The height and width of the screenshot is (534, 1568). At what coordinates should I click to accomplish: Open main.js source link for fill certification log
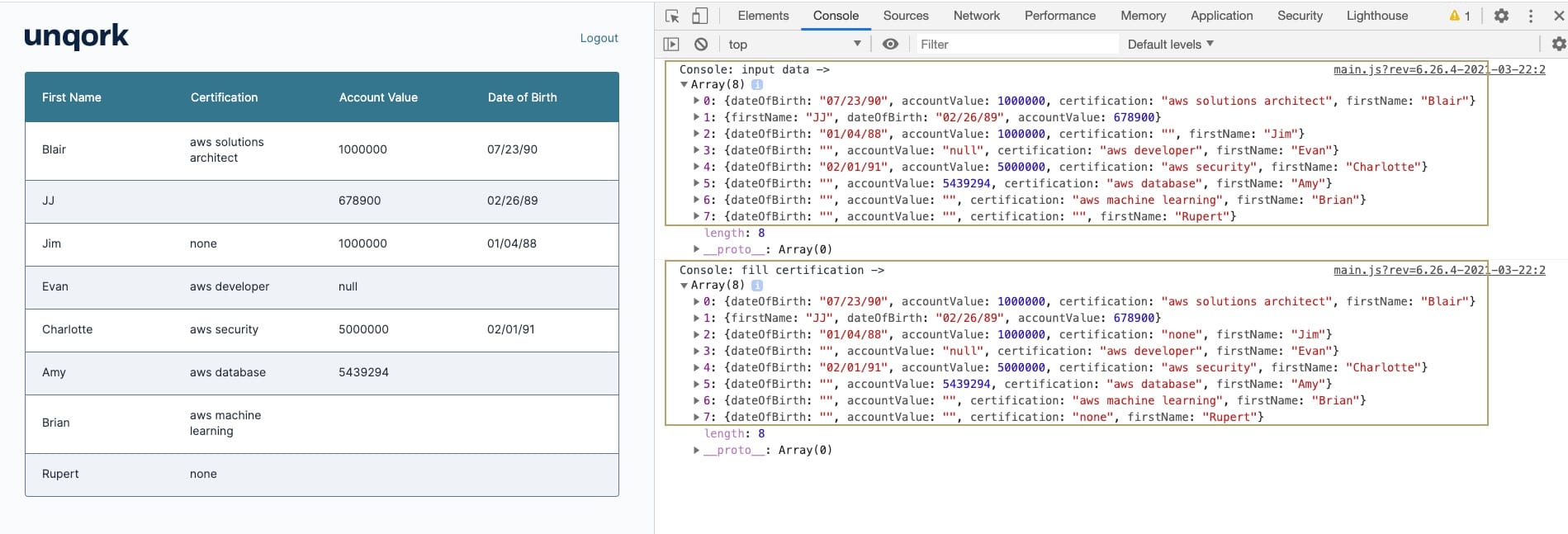1439,270
